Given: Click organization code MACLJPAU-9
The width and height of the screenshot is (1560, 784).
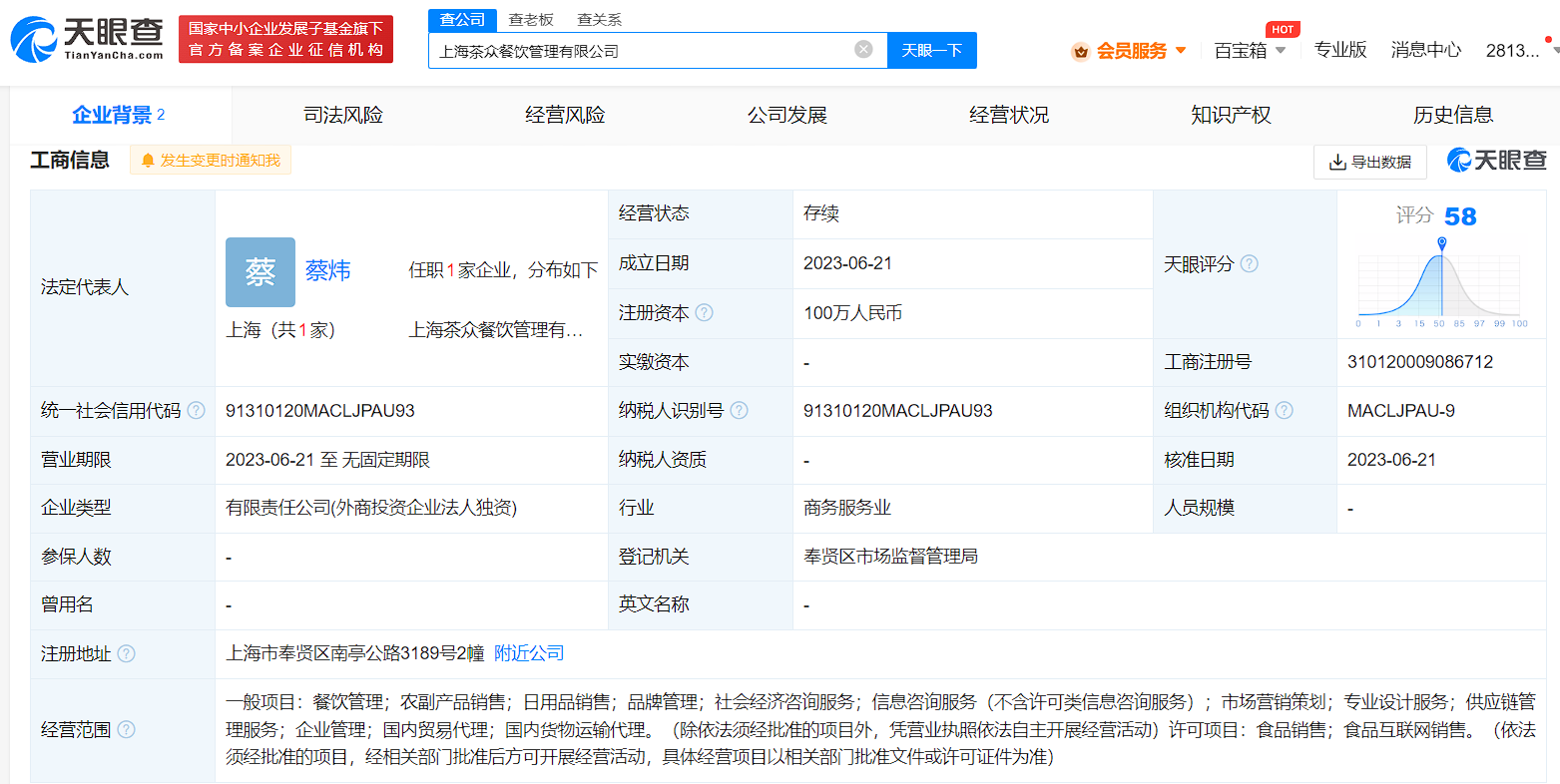Looking at the screenshot, I should coord(1401,411).
